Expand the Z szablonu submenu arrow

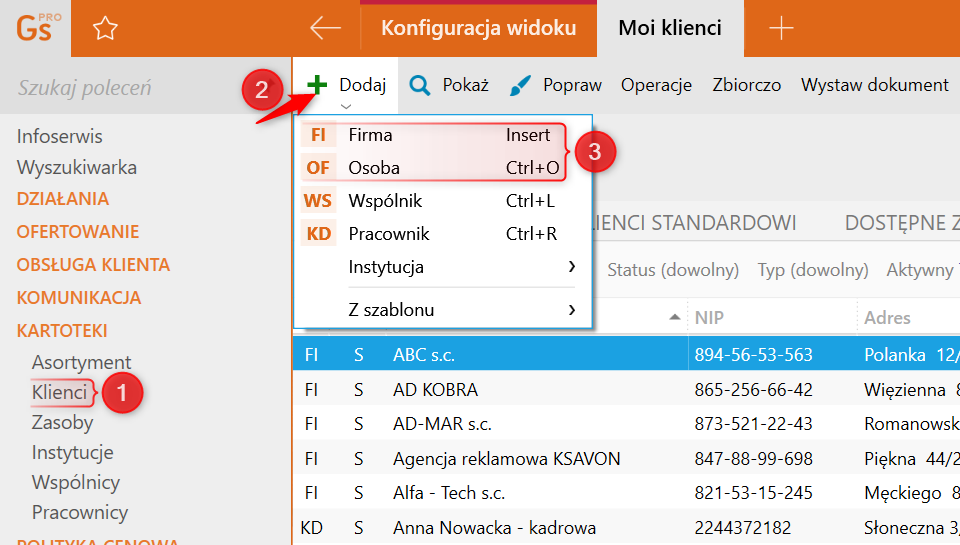point(571,310)
